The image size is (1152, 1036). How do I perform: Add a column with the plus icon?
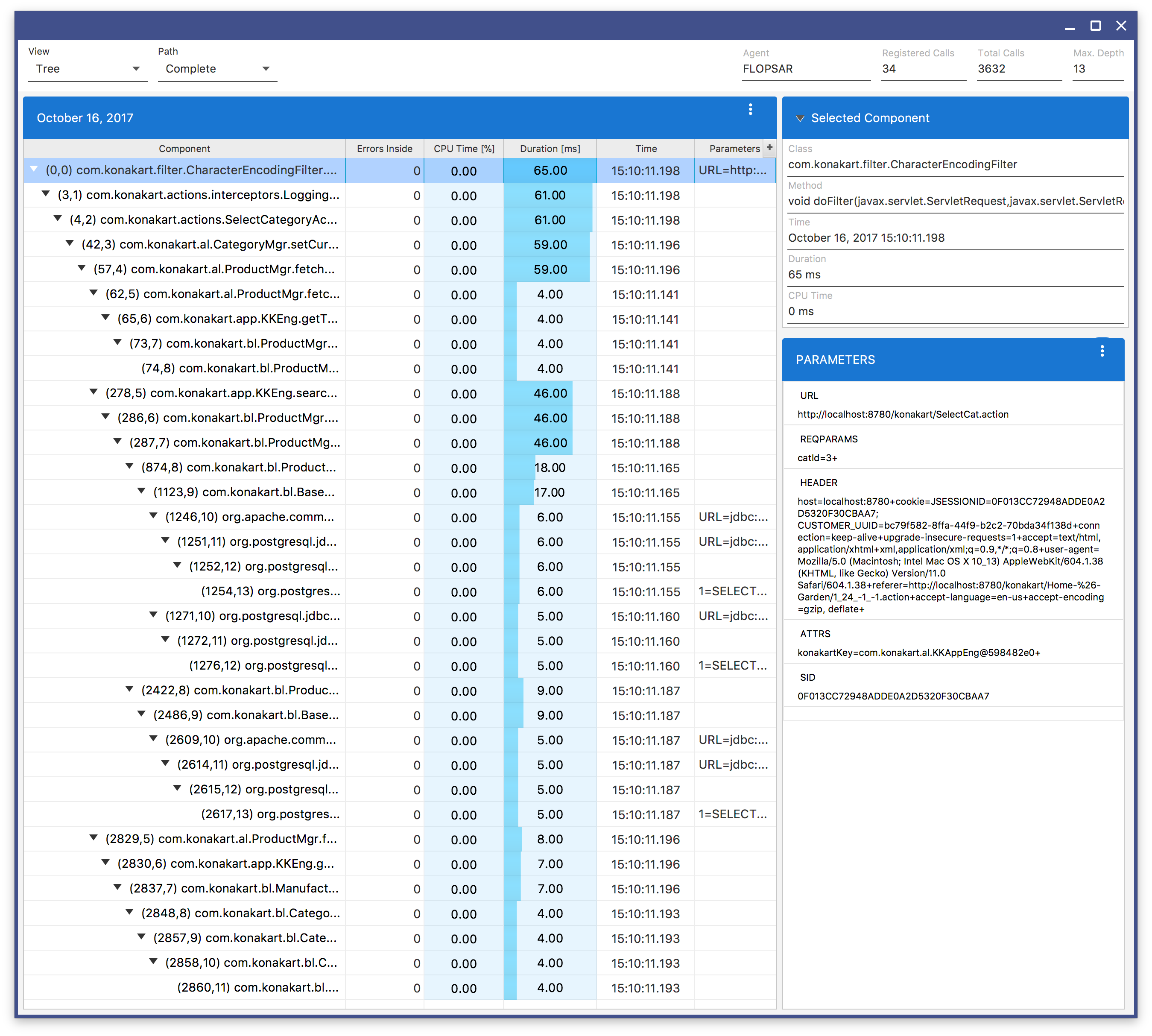point(769,147)
